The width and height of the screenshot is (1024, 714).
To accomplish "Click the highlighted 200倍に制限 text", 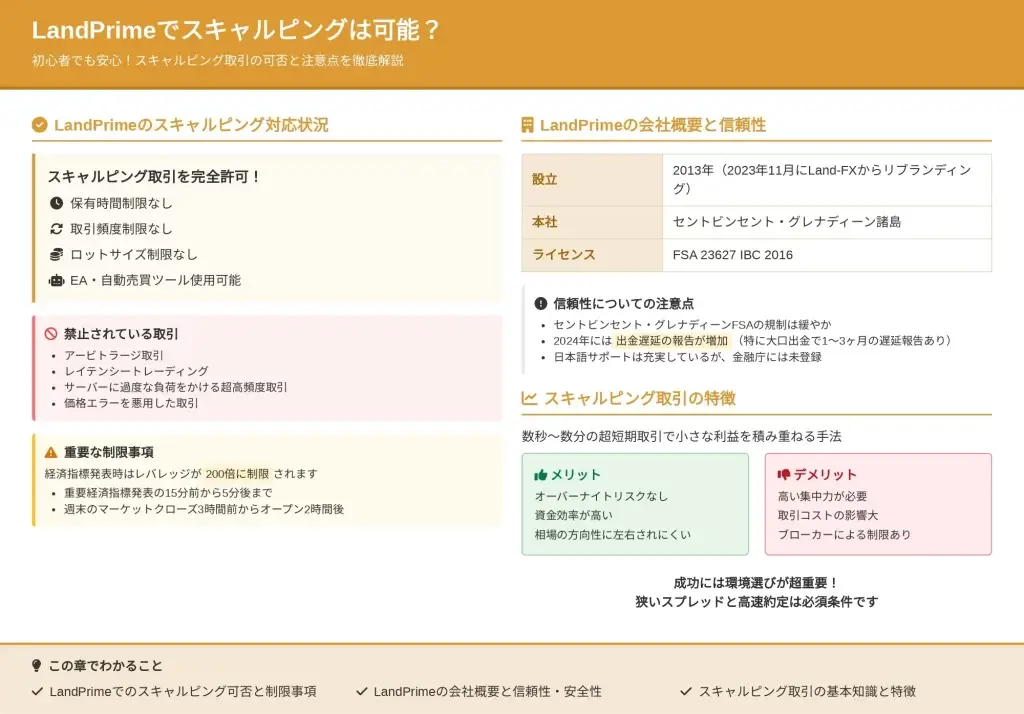I will 237,474.
